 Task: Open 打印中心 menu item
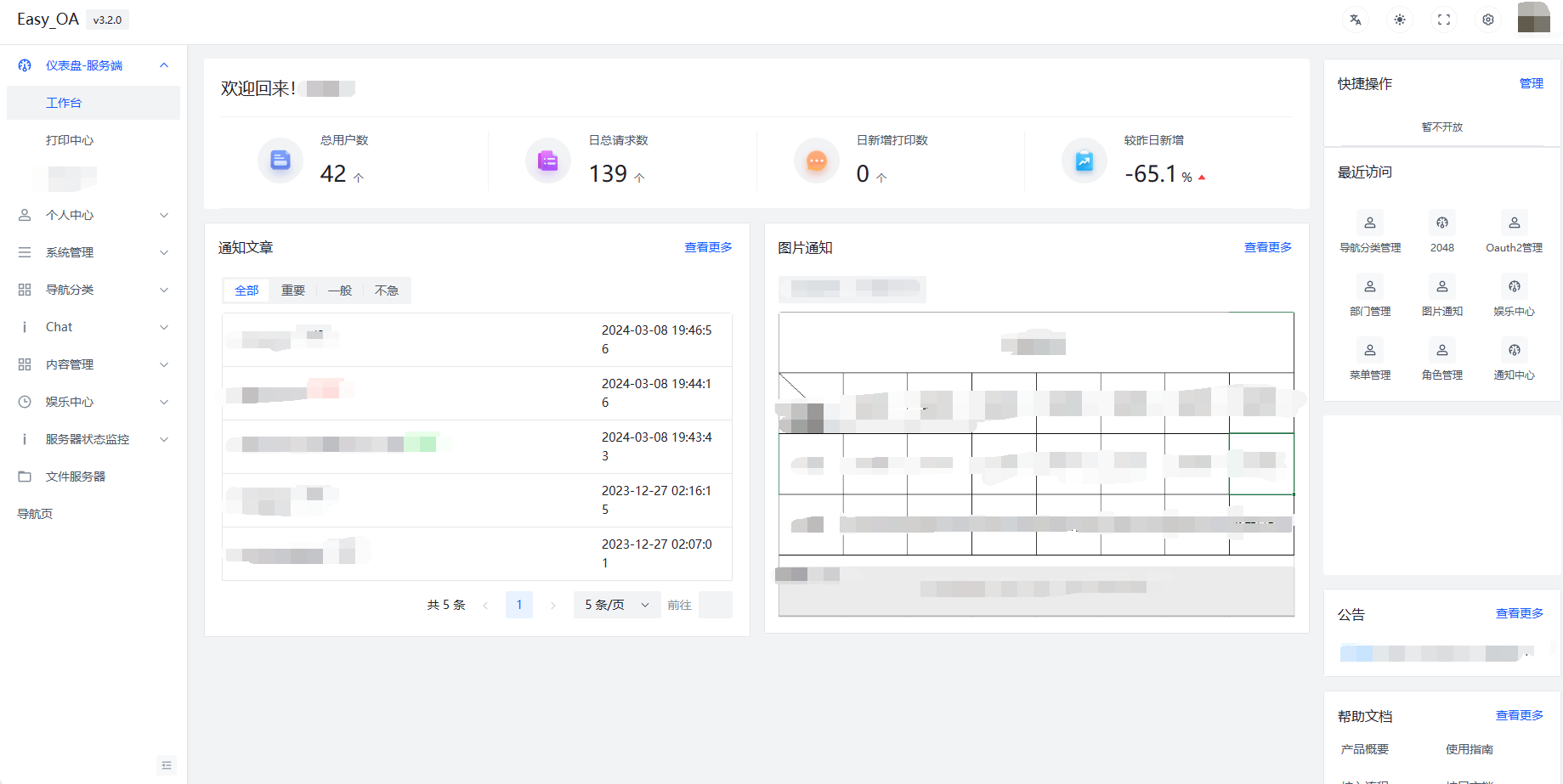point(93,140)
